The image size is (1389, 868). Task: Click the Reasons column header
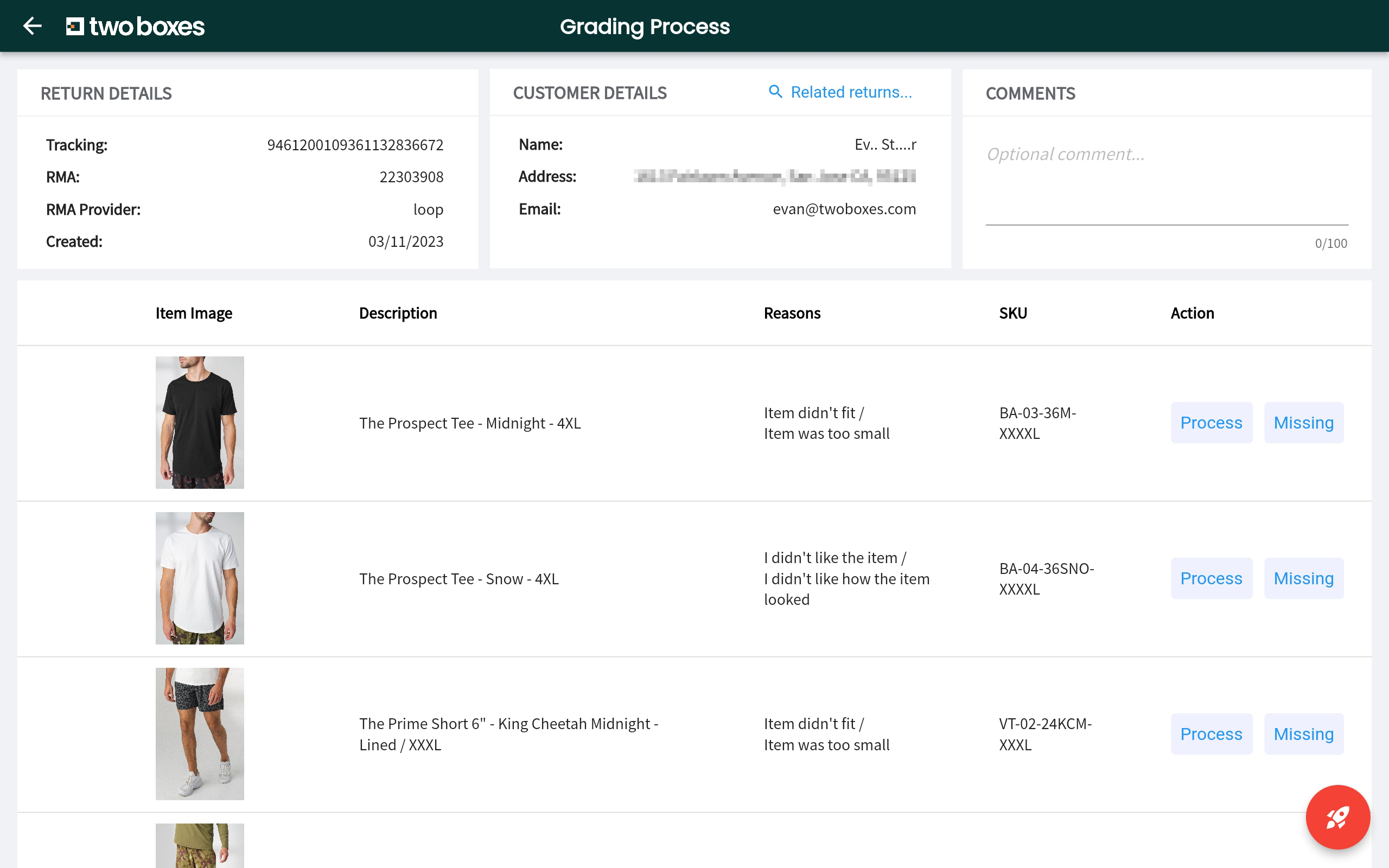tap(792, 313)
